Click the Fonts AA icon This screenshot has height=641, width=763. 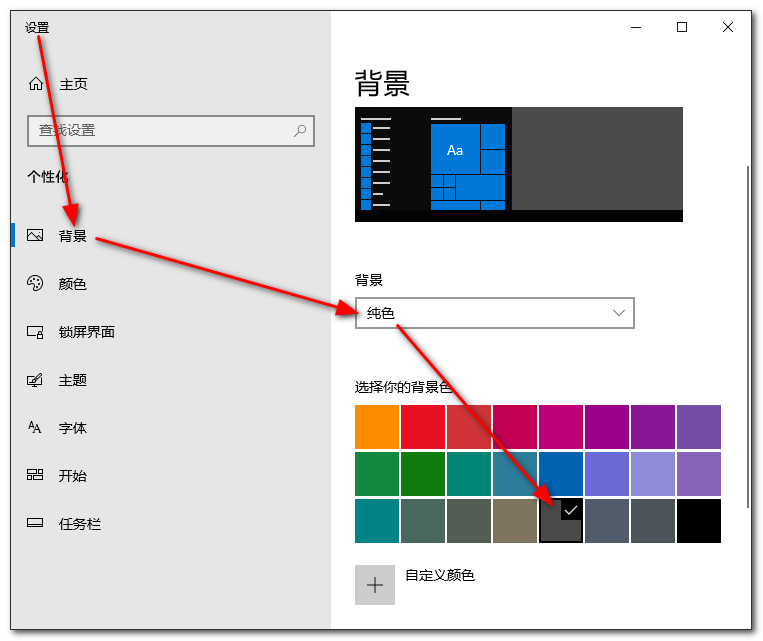coord(35,427)
